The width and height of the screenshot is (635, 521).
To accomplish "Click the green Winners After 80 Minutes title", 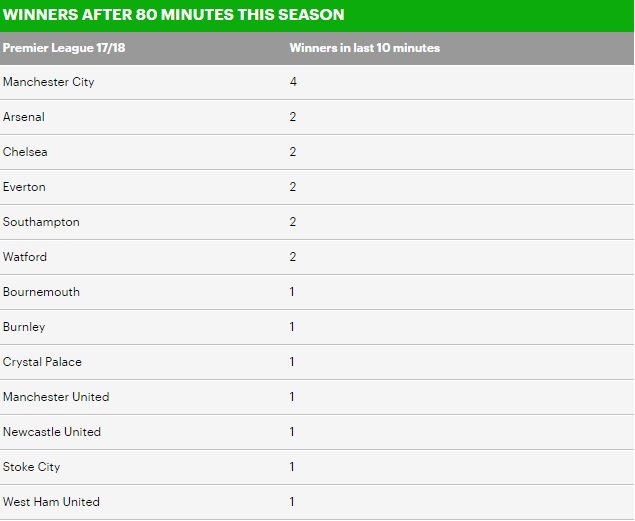I will click(x=173, y=15).
